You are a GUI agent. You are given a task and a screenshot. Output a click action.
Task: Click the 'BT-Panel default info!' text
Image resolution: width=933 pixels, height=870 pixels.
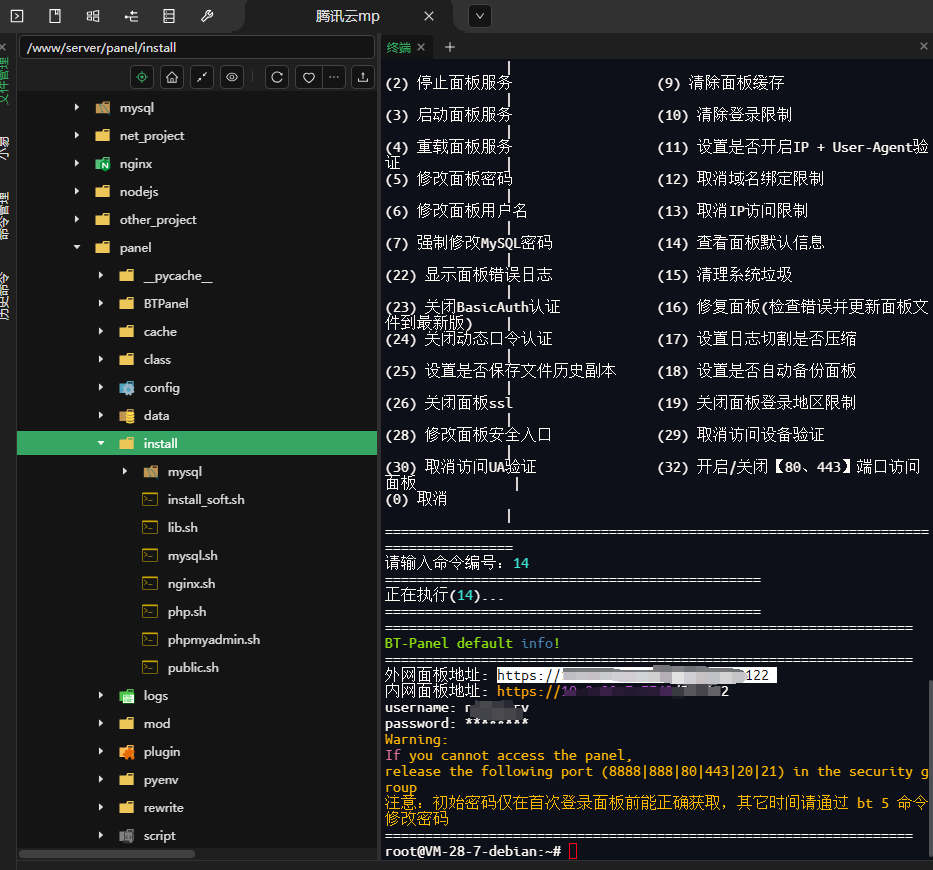coord(472,643)
